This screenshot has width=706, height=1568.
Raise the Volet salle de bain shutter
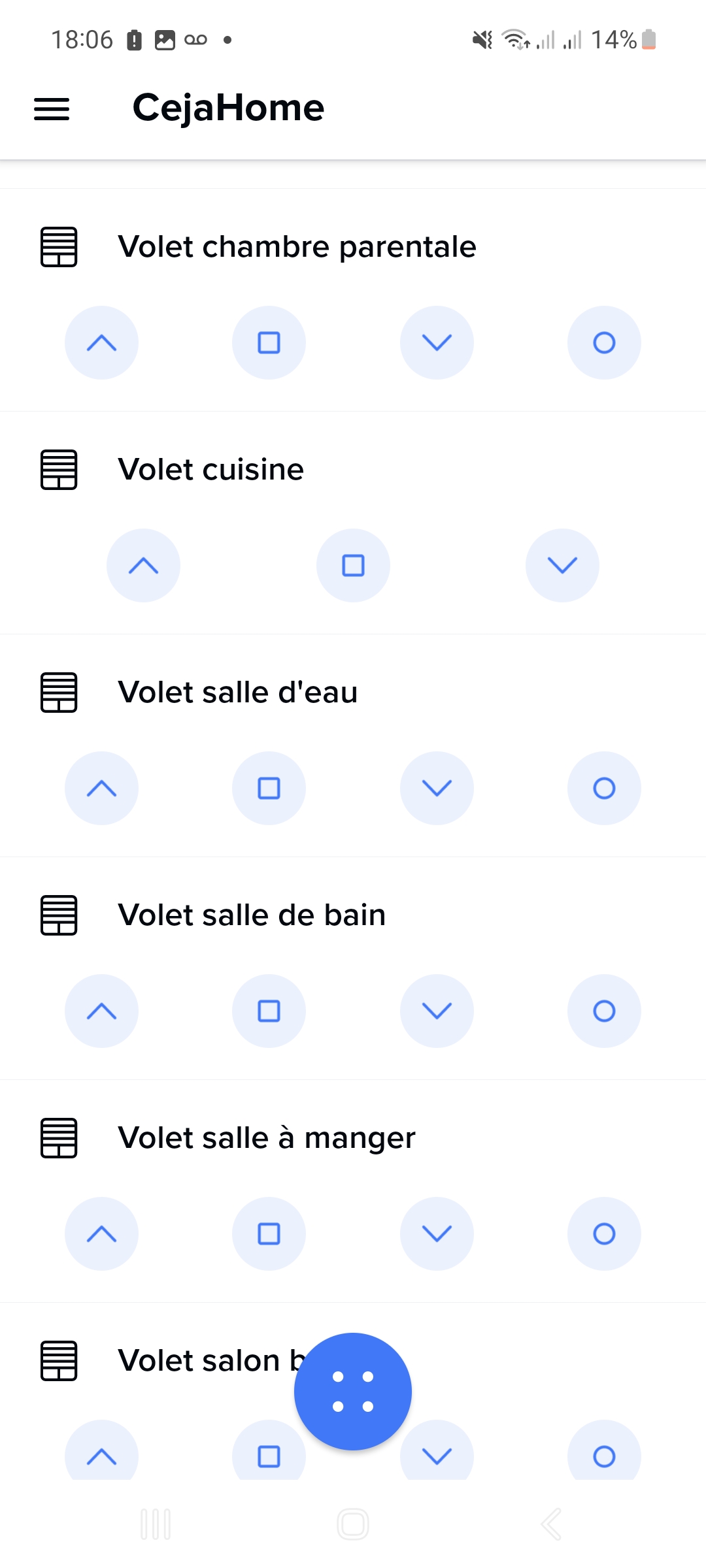coord(101,1011)
